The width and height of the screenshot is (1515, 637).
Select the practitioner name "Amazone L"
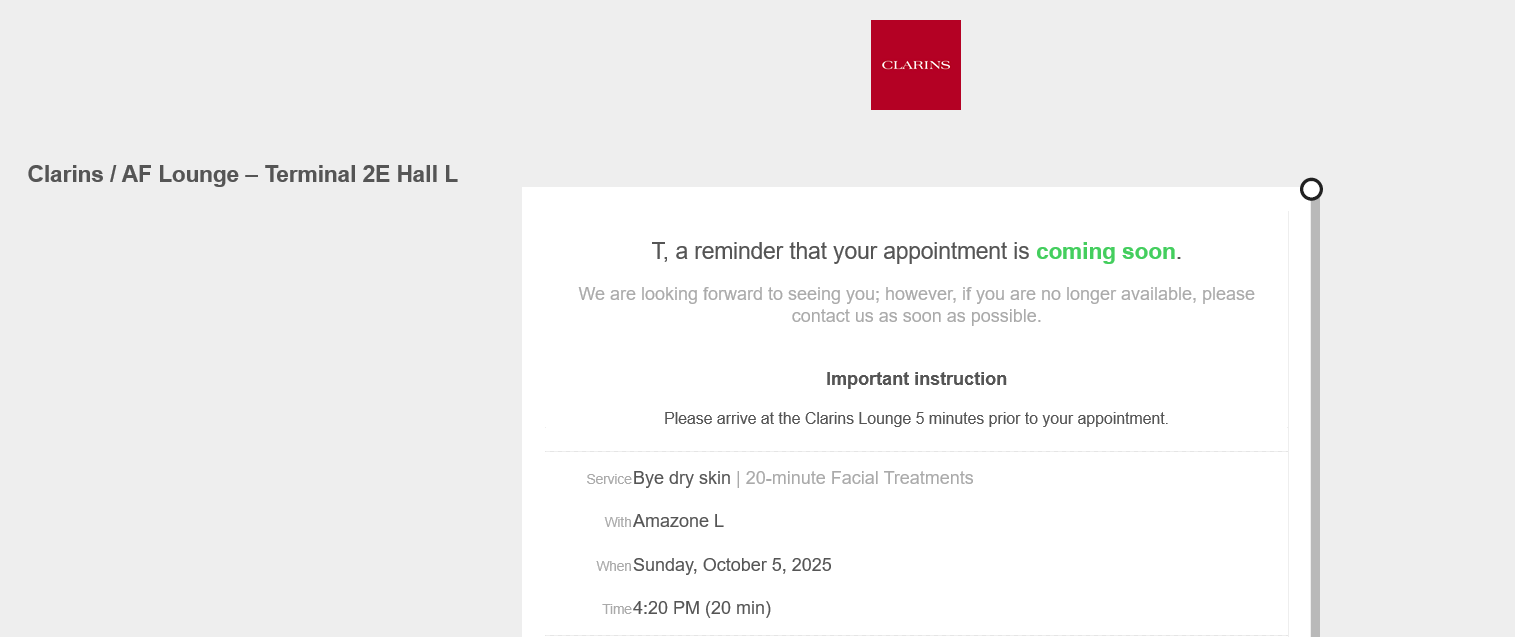[678, 521]
